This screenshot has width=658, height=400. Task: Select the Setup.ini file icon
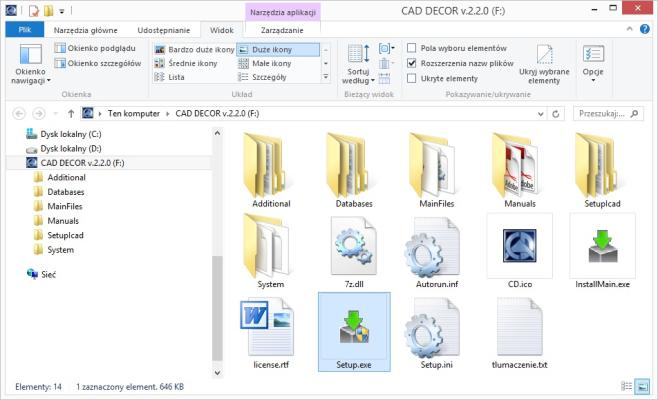[433, 328]
